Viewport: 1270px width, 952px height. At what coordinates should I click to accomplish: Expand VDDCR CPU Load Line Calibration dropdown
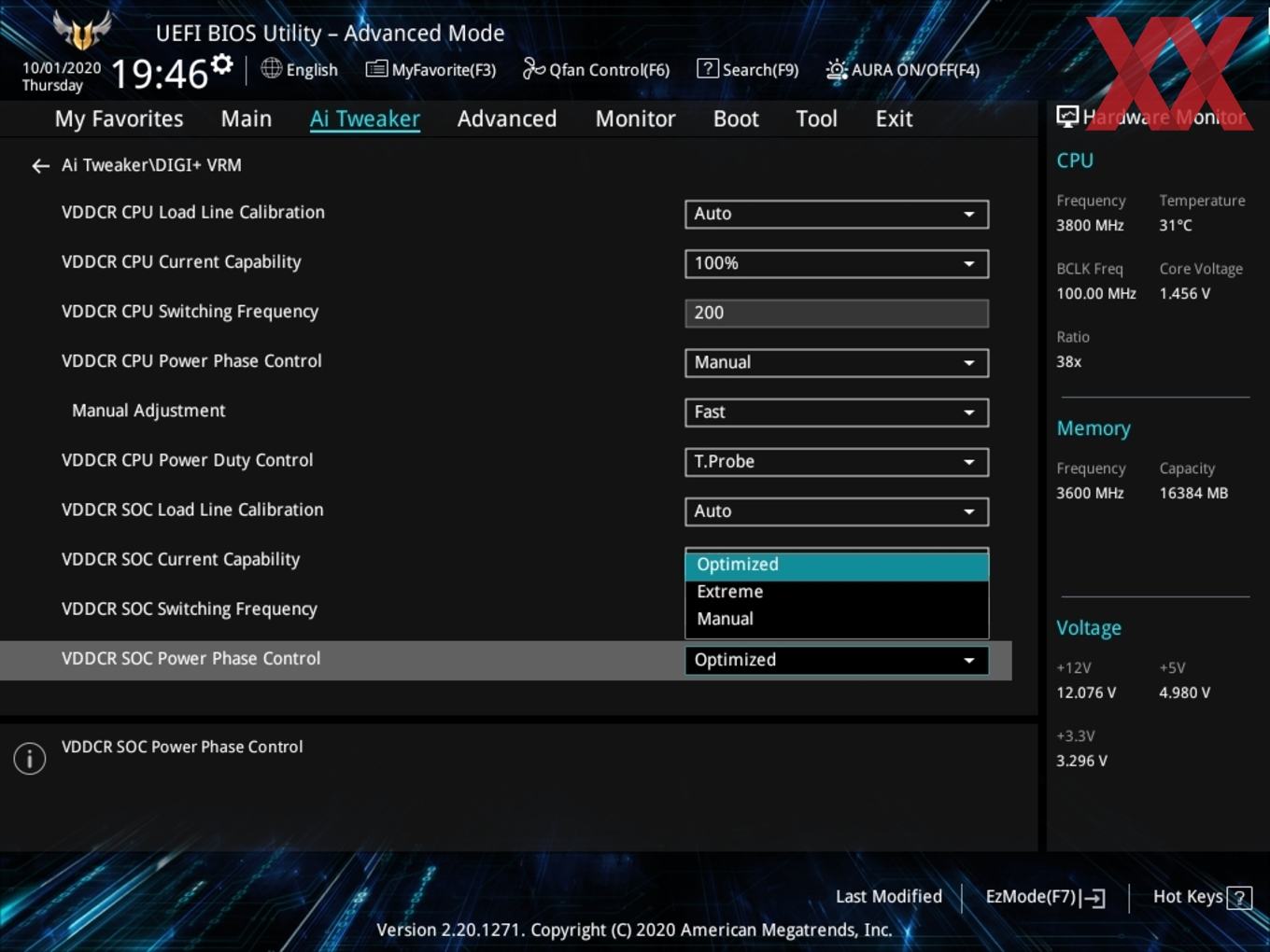837,214
